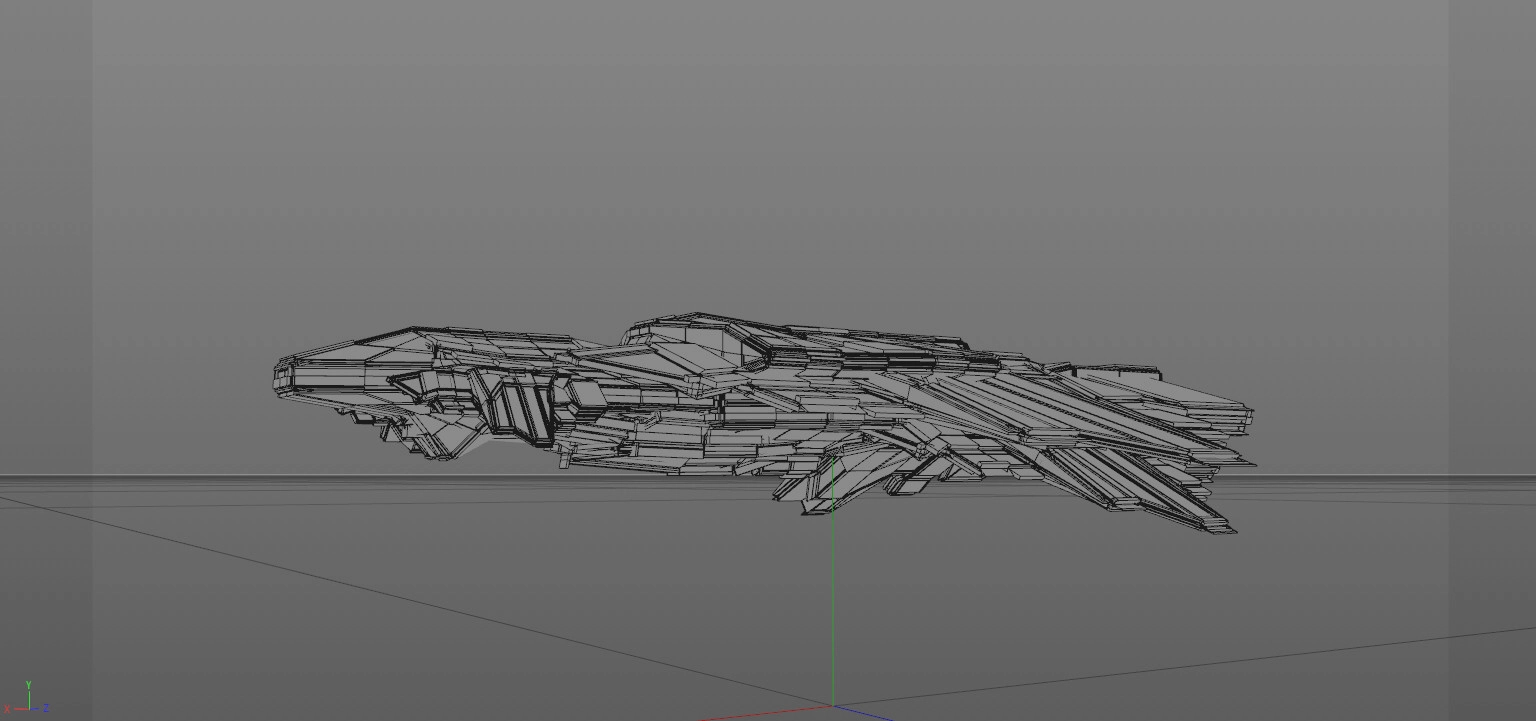Select the world origin where axes meet

coord(832,706)
